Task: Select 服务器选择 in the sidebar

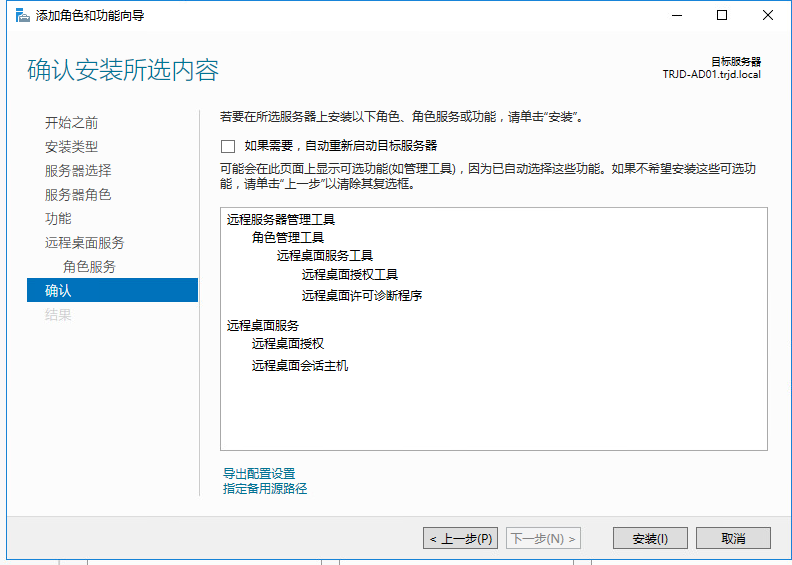Action: point(78,171)
